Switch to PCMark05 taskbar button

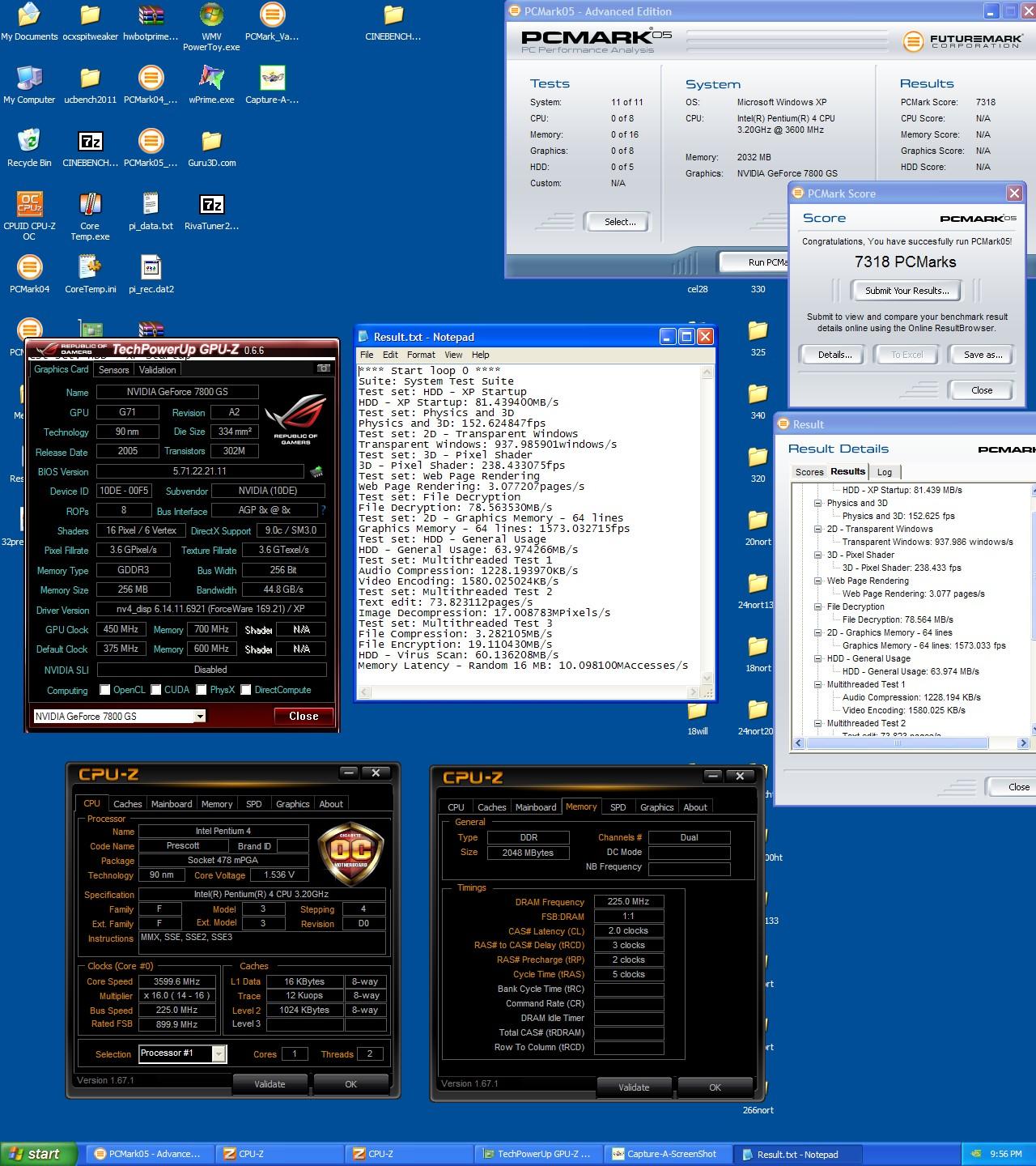(x=149, y=1154)
